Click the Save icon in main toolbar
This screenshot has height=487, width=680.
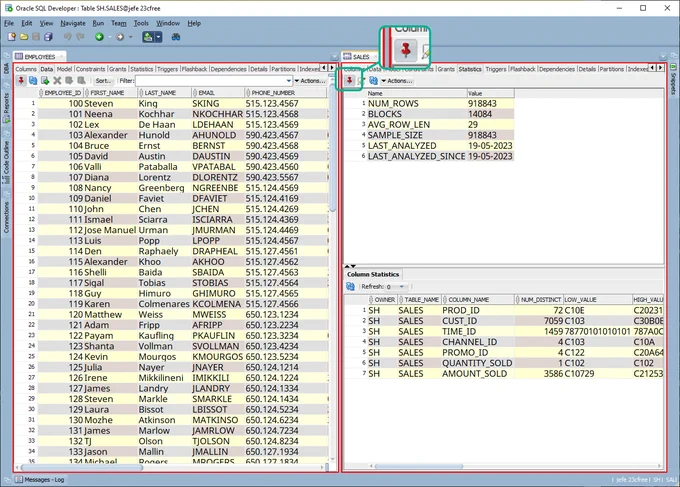click(x=36, y=37)
